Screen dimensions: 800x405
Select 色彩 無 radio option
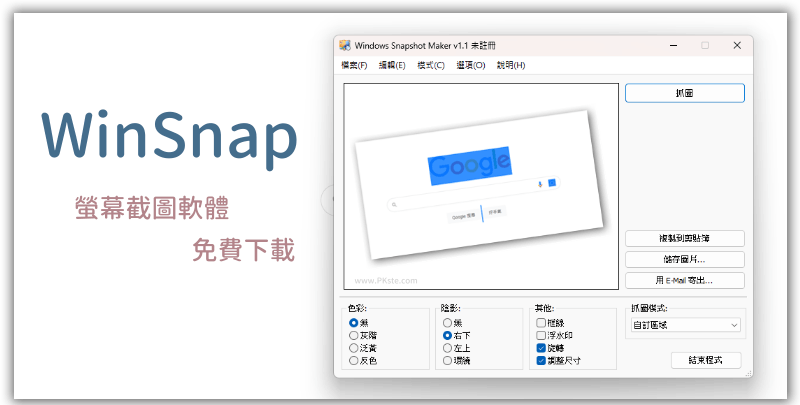point(359,323)
